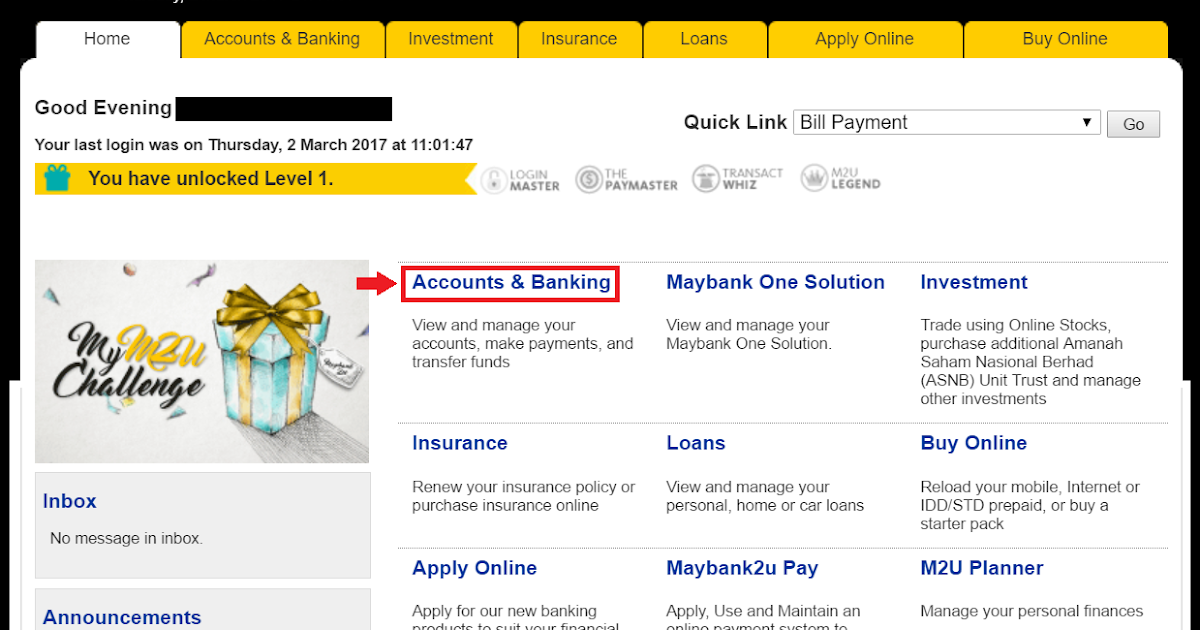1200x630 pixels.
Task: Click the Announcements heading
Action: (x=122, y=618)
